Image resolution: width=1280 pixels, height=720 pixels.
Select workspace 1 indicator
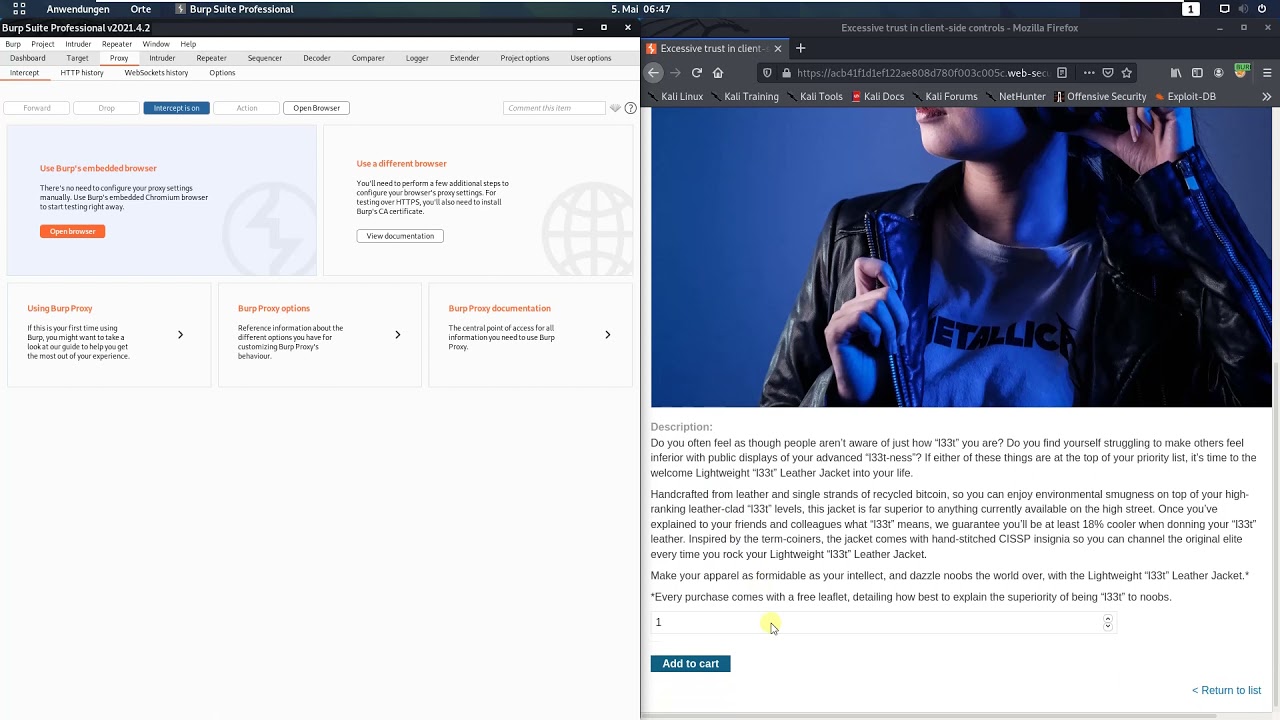pyautogui.click(x=1191, y=9)
